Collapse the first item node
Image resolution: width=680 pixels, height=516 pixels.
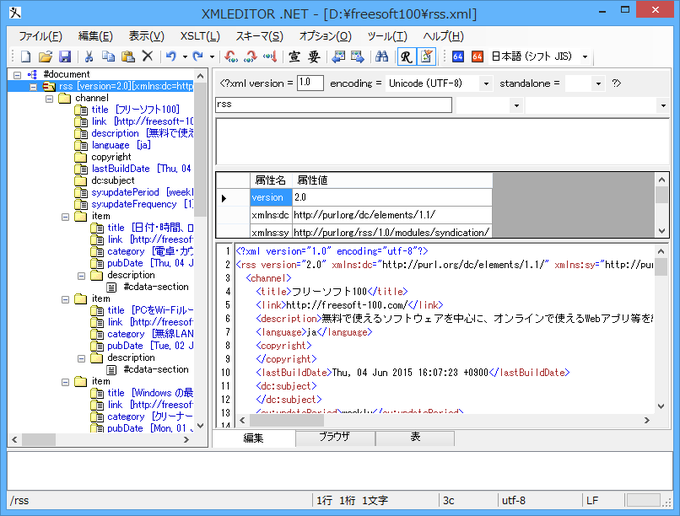pos(65,216)
